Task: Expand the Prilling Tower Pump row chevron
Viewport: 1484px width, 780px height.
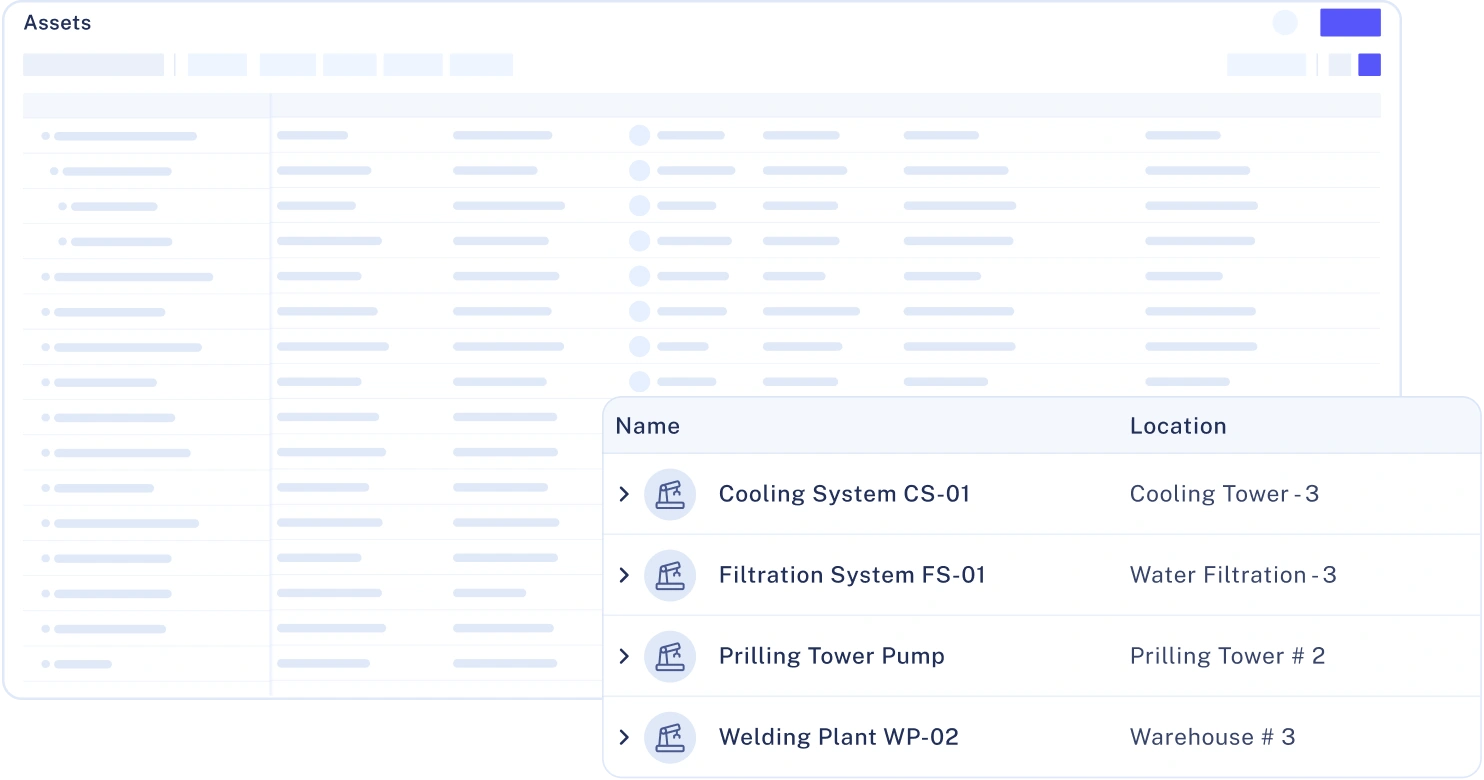Action: point(624,656)
